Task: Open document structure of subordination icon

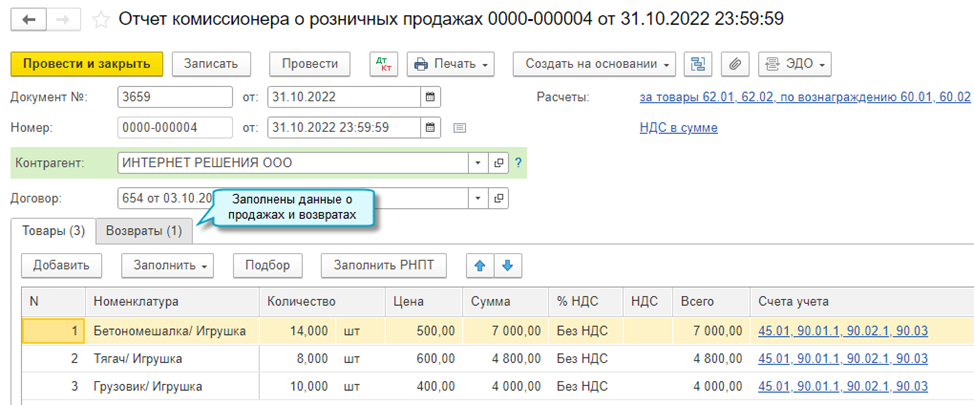Action: 698,63
